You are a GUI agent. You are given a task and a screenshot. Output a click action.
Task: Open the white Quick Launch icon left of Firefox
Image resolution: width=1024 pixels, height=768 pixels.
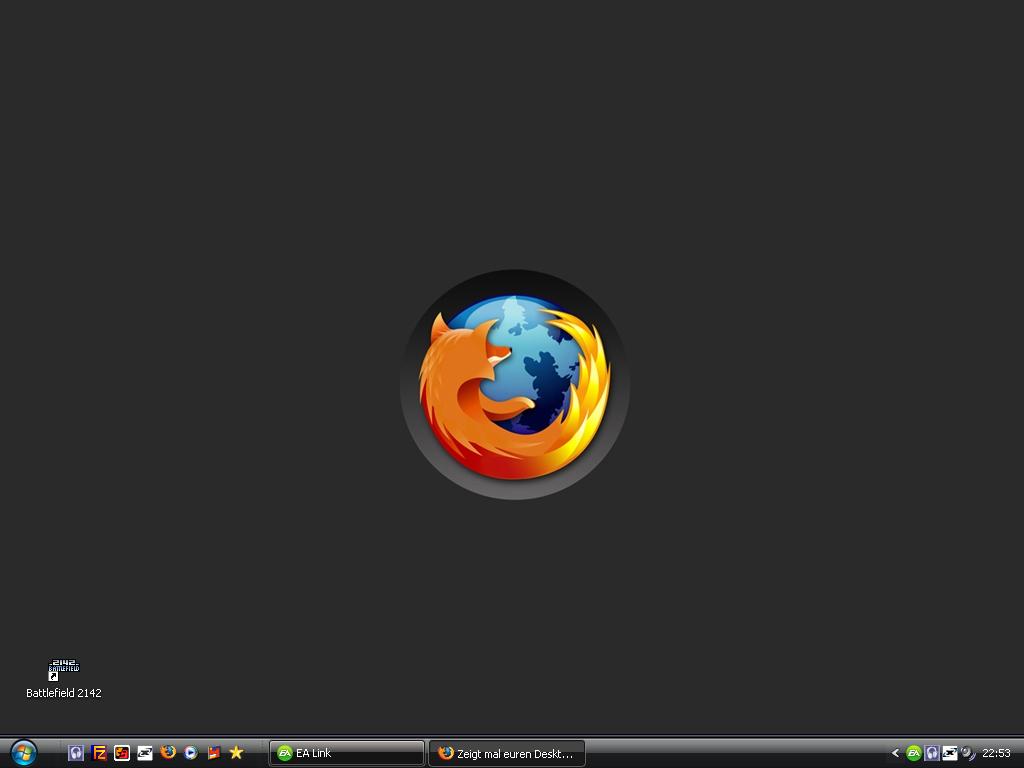click(x=144, y=753)
